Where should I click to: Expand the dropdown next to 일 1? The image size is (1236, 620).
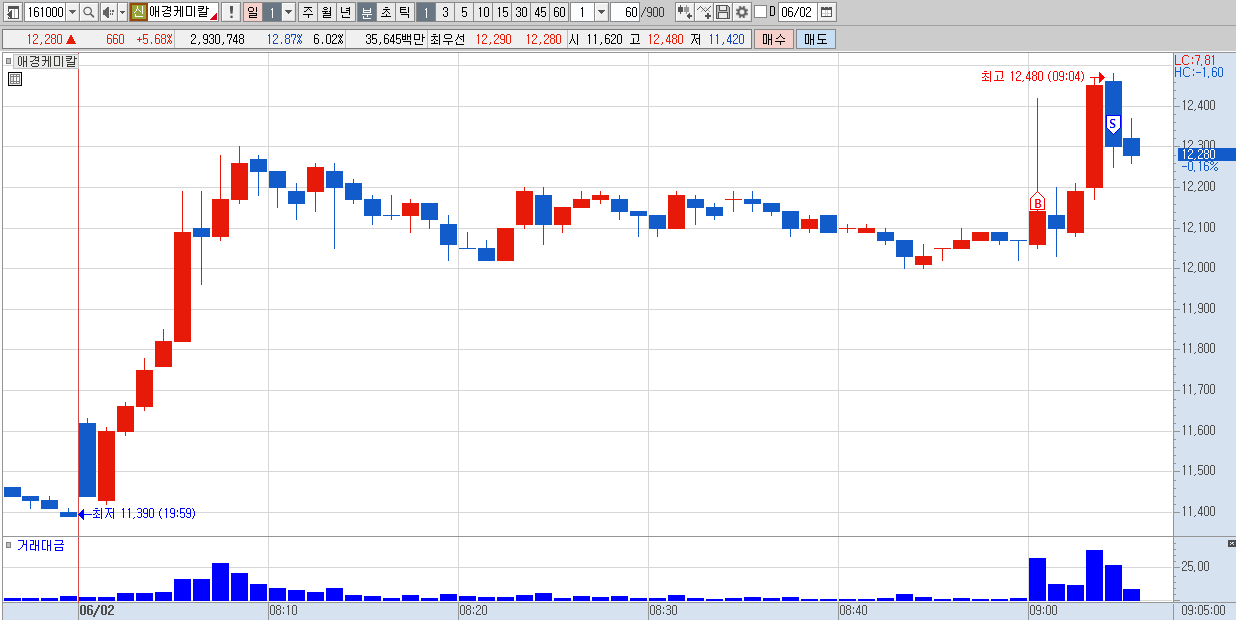coord(288,12)
